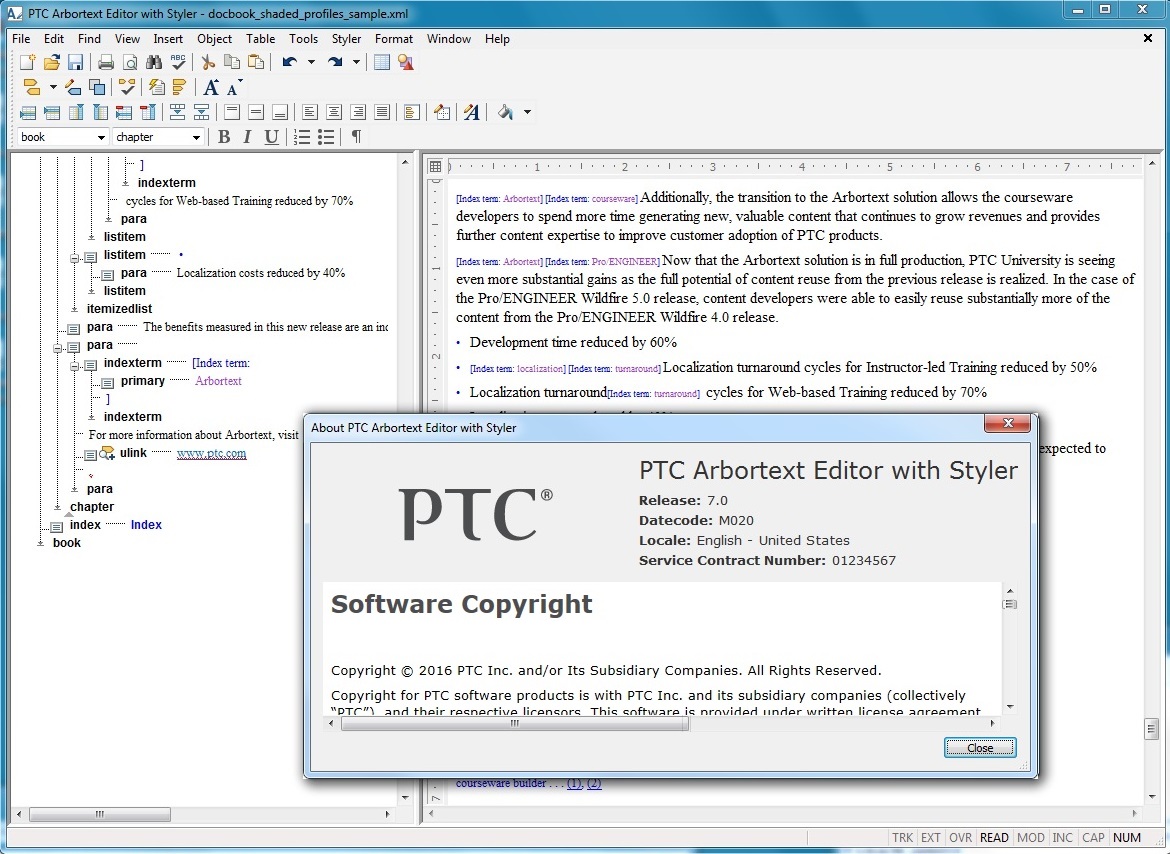
Task: Click the Paste clipboard icon
Action: (x=256, y=63)
